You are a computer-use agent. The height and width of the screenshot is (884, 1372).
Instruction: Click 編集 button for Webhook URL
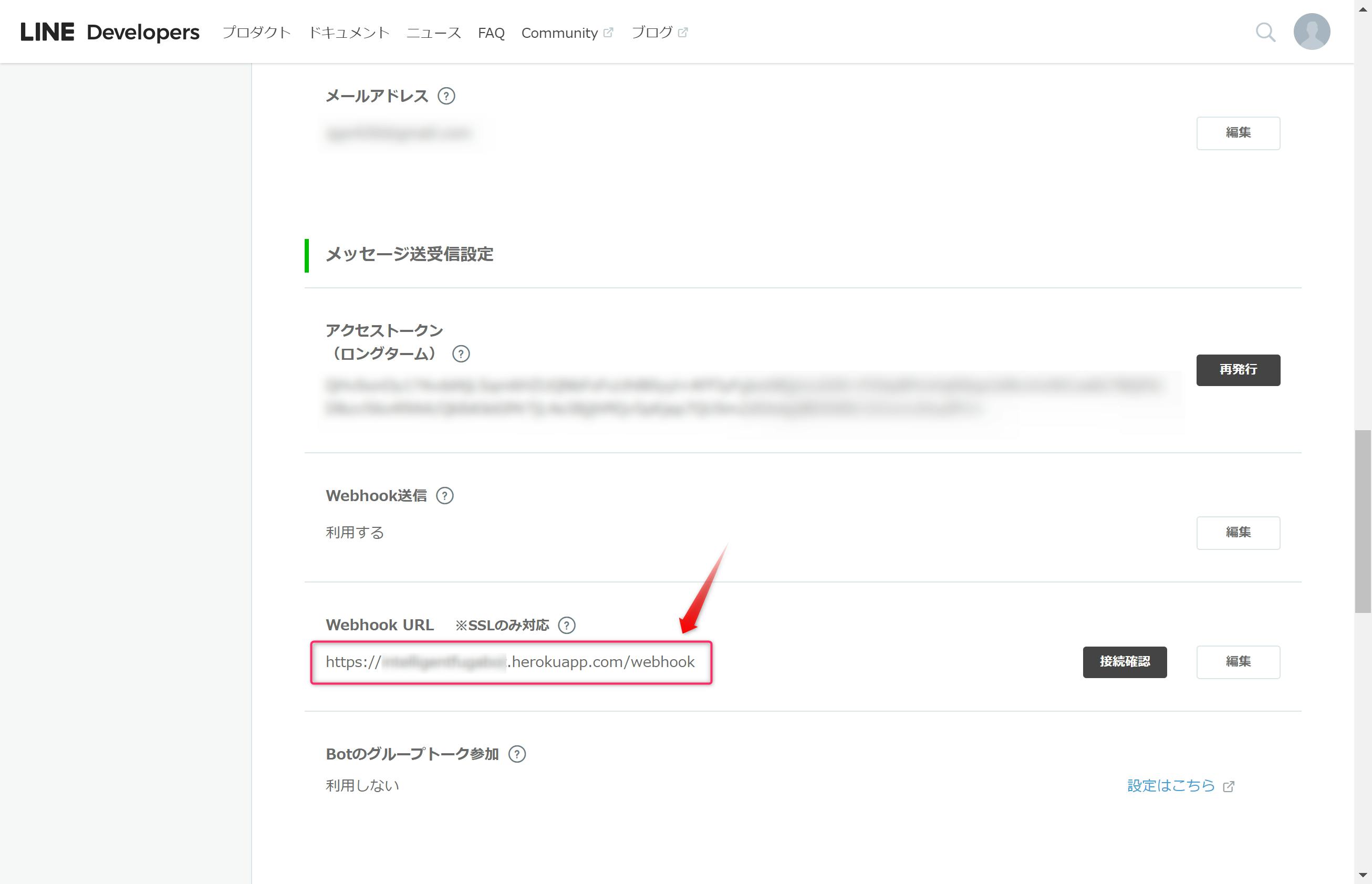[1238, 662]
